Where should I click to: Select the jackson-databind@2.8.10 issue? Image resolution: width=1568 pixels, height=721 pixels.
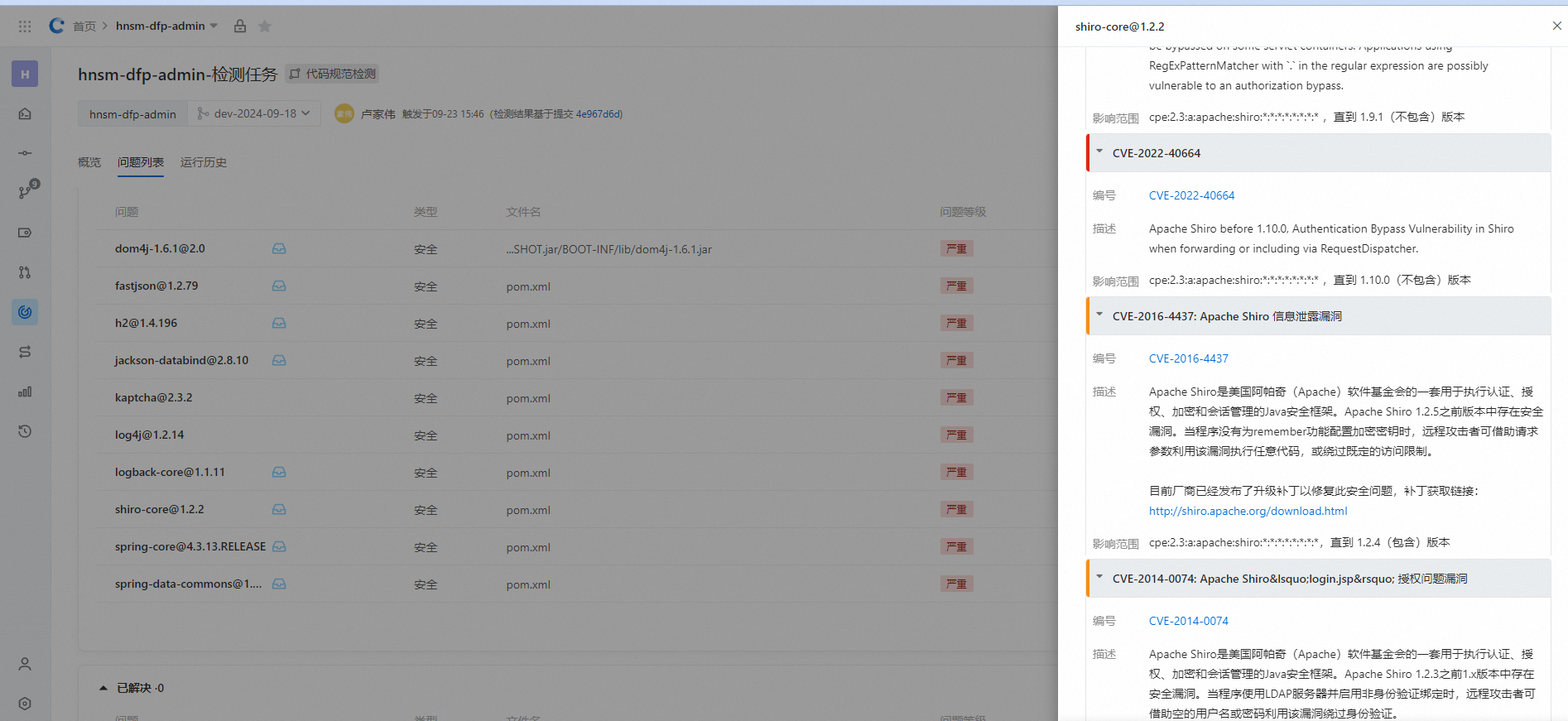(x=181, y=360)
